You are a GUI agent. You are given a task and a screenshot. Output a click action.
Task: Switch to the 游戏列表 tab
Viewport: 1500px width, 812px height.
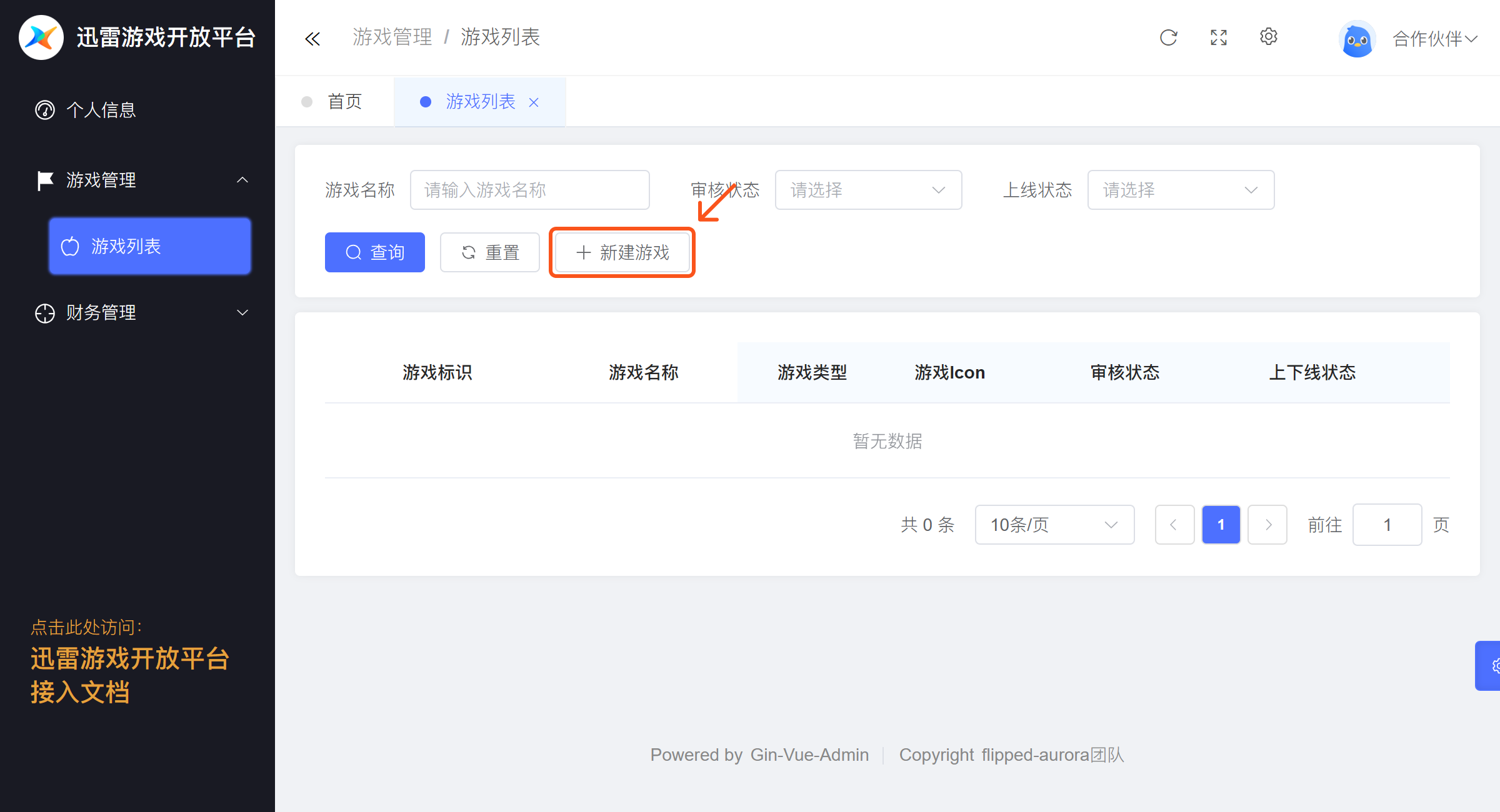pyautogui.click(x=480, y=102)
